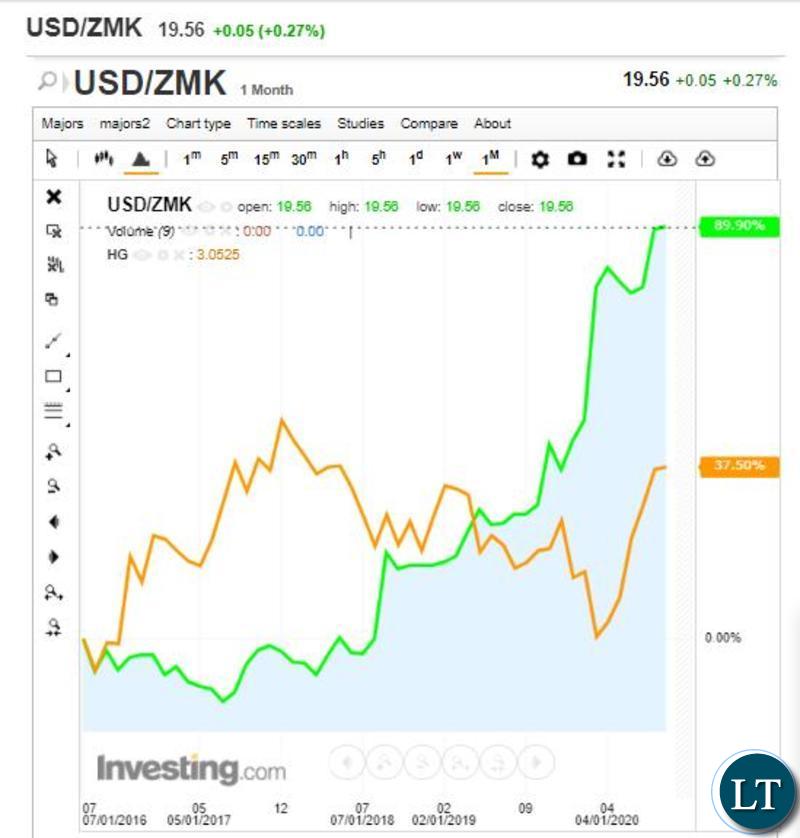Click the download chart cloud icon
This screenshot has height=838, width=800.
click(x=667, y=159)
